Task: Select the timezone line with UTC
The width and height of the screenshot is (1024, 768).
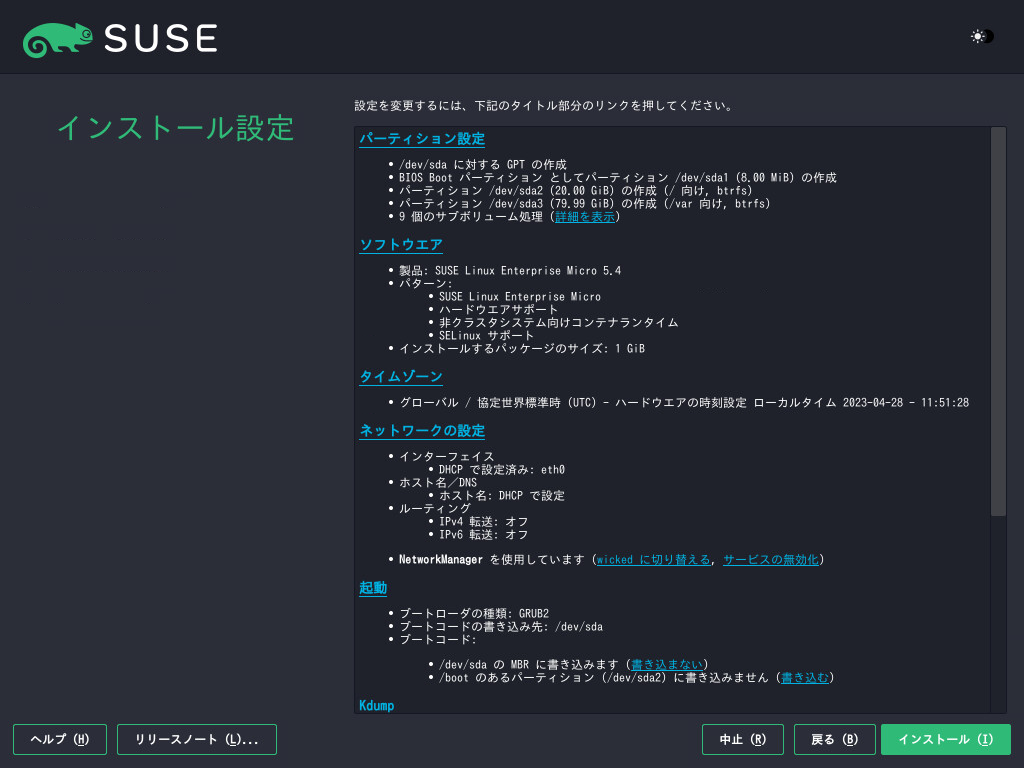Action: [684, 403]
